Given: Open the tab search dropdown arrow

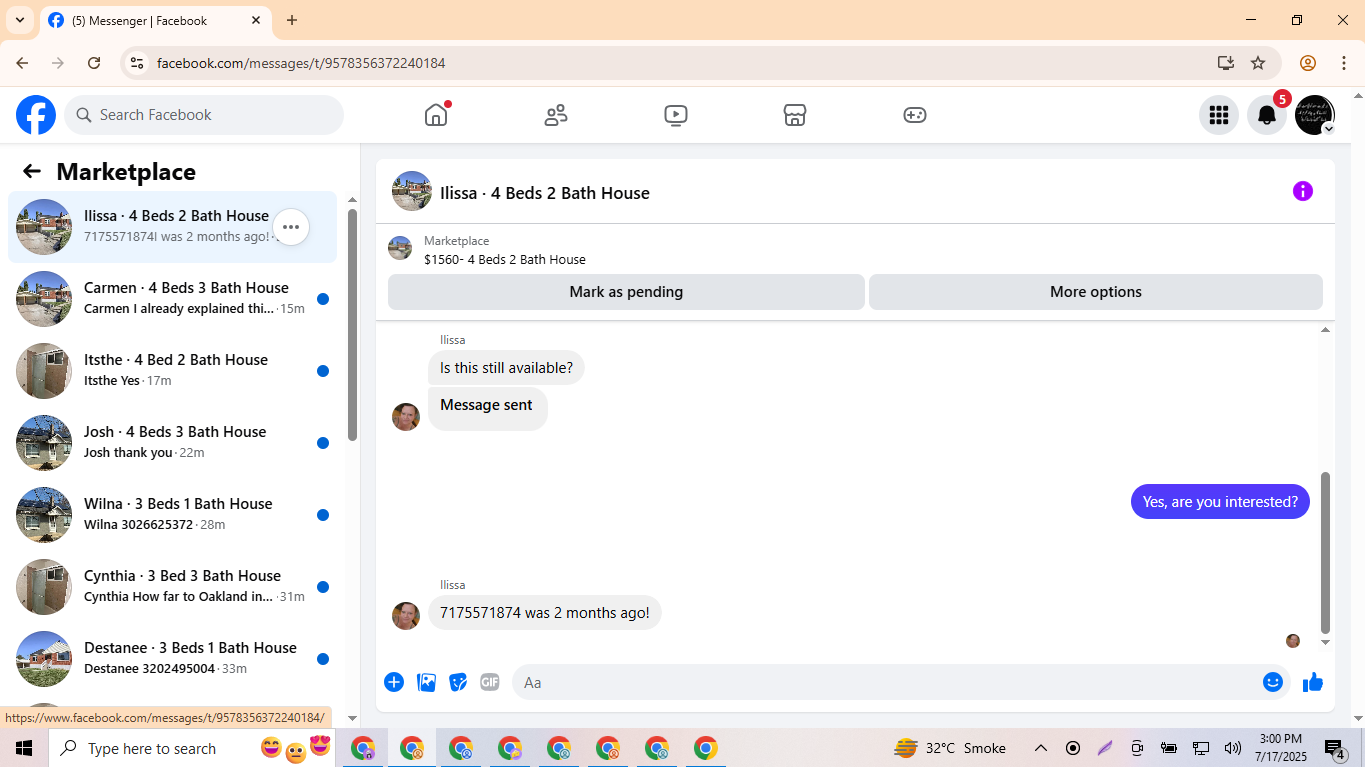Looking at the screenshot, I should point(19,20).
